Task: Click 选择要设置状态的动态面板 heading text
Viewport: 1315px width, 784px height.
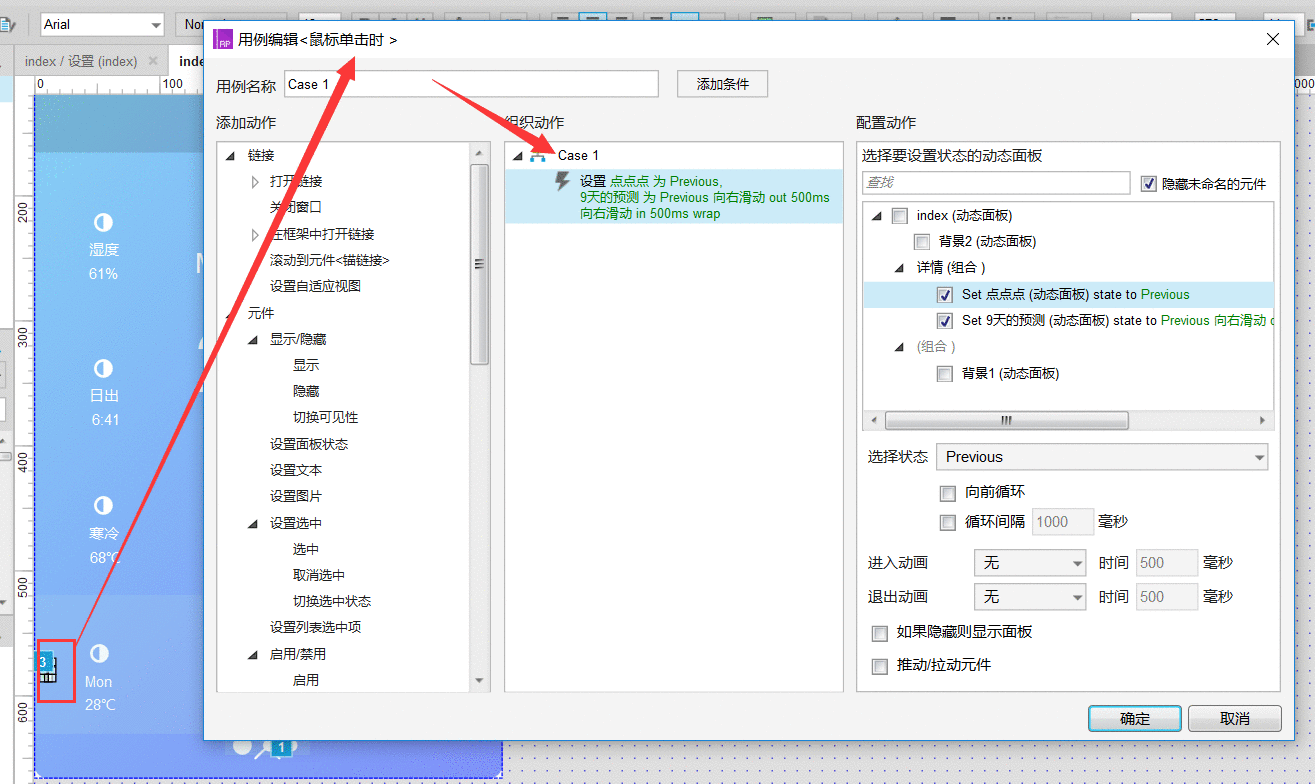Action: click(x=952, y=156)
